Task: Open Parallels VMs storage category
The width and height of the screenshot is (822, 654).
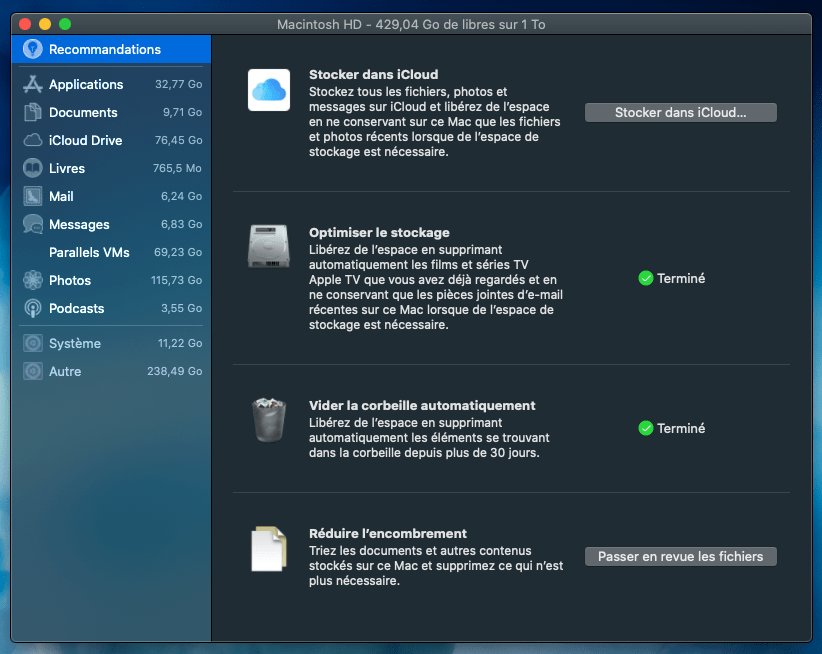Action: coord(89,253)
